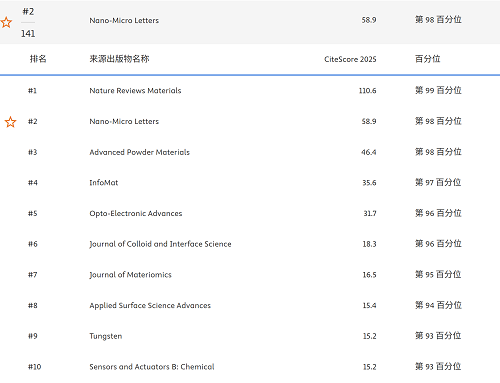
Task: Open Tungsten journal link
Action: [x=106, y=336]
